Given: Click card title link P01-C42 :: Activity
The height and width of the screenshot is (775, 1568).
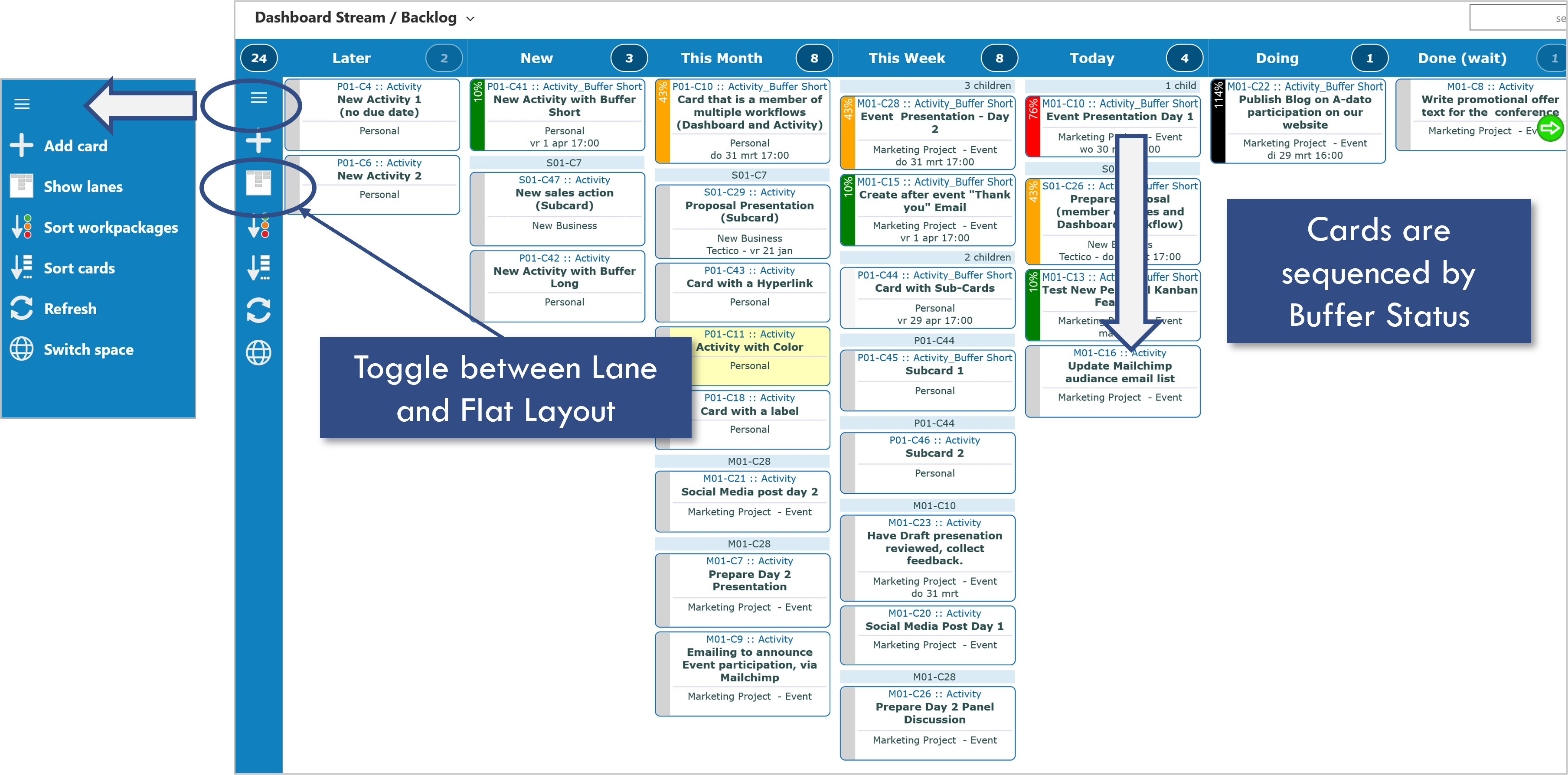Looking at the screenshot, I should point(564,258).
